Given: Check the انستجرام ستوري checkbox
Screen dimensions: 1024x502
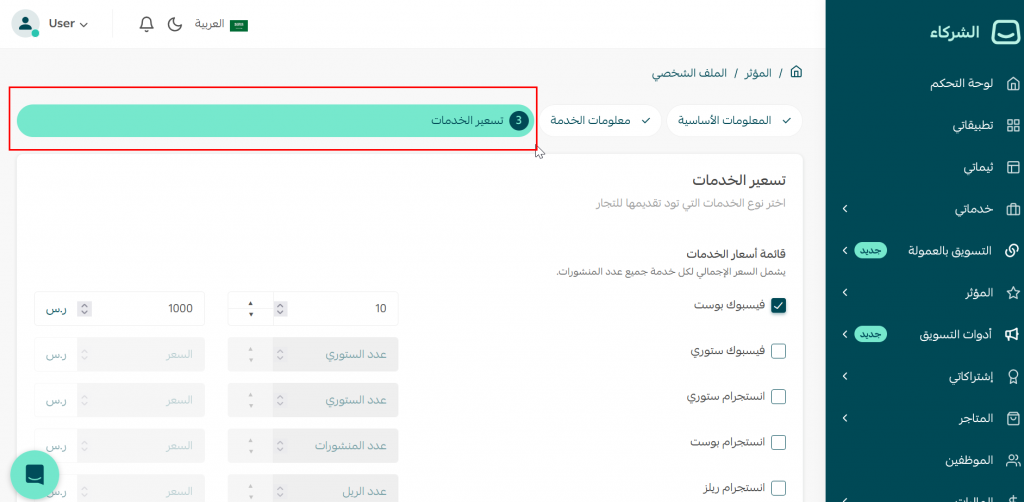Looking at the screenshot, I should [x=779, y=397].
